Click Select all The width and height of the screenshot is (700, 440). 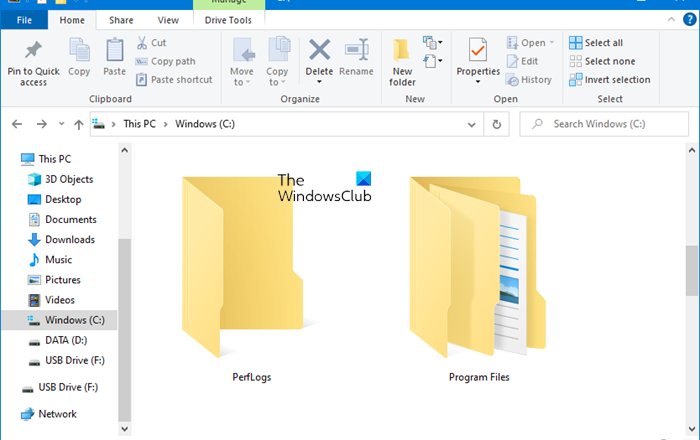(596, 43)
